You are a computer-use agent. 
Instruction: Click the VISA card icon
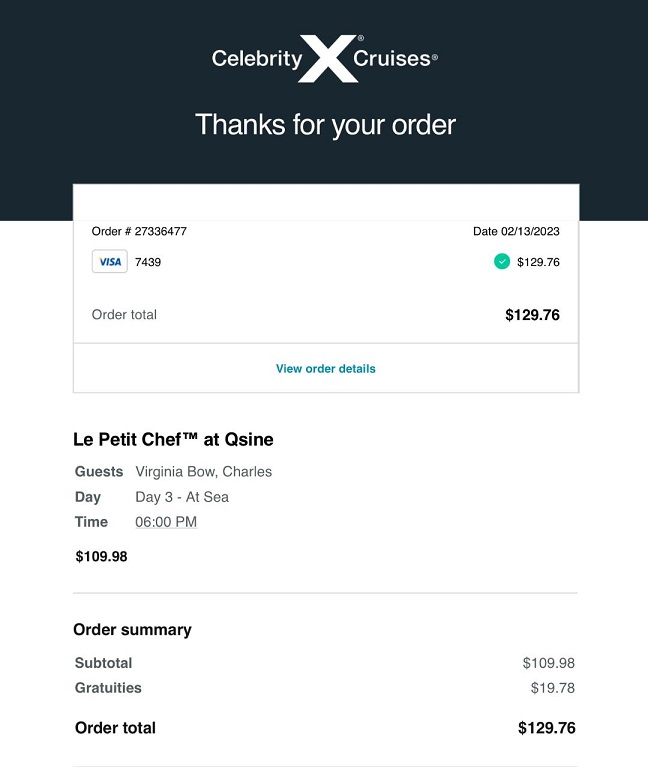pyautogui.click(x=110, y=261)
